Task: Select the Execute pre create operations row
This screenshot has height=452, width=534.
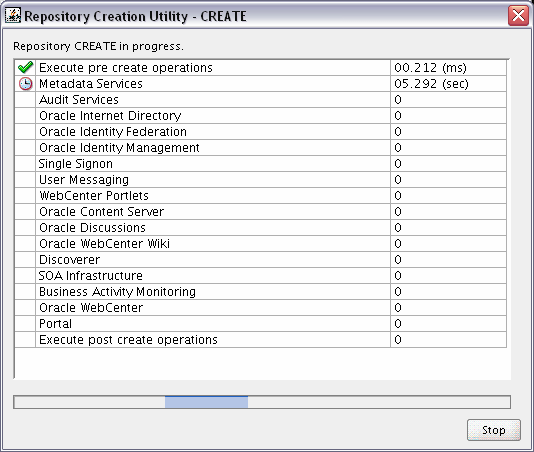Action: tap(261, 67)
